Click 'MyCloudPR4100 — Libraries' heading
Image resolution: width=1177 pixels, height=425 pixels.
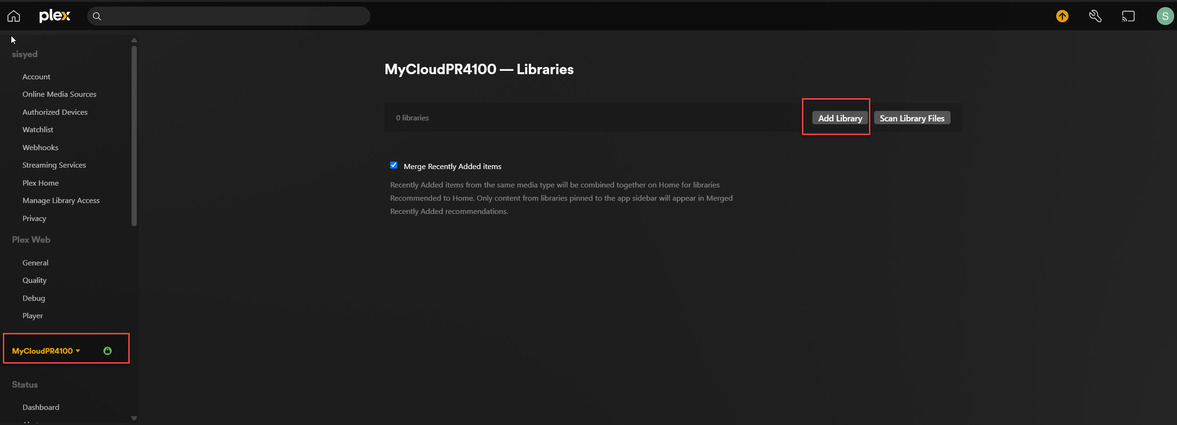(x=479, y=69)
